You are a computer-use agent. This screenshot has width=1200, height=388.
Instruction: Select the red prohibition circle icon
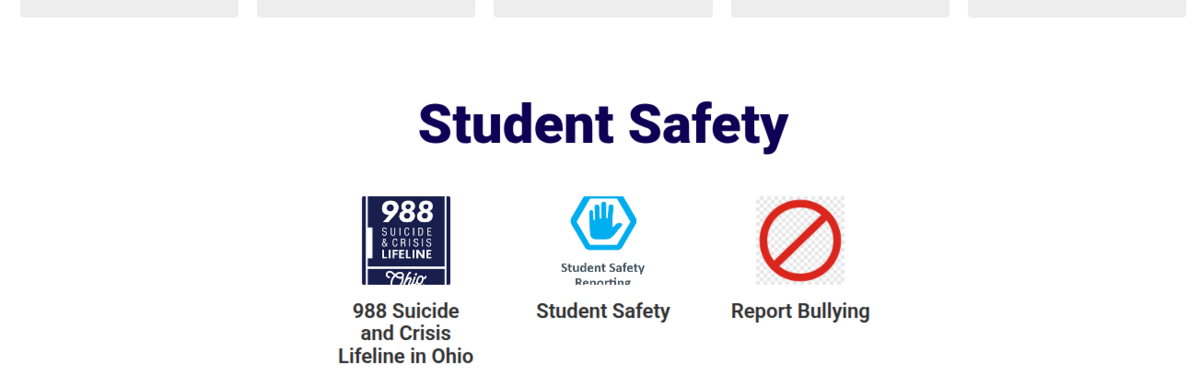point(800,240)
